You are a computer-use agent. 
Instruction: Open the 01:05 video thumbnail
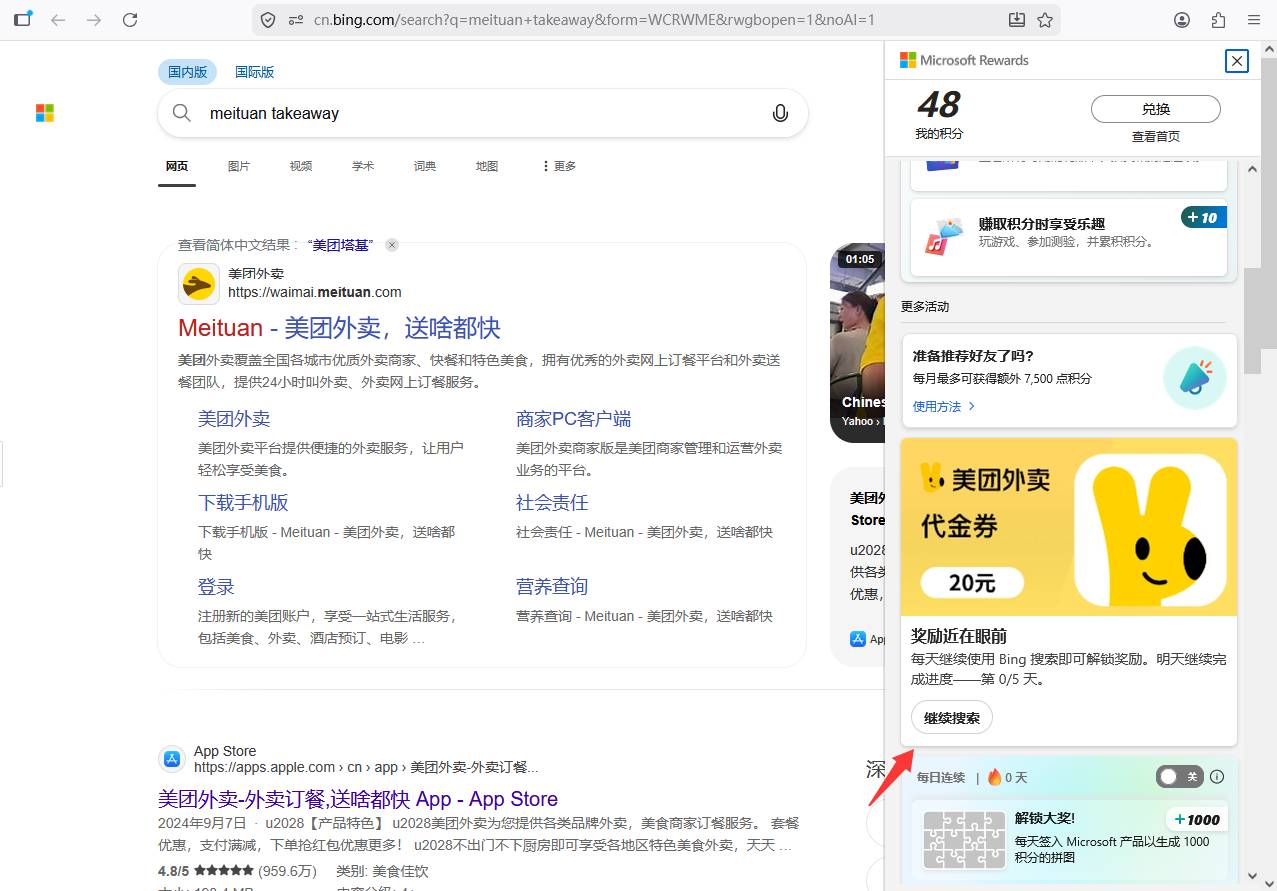coord(858,342)
